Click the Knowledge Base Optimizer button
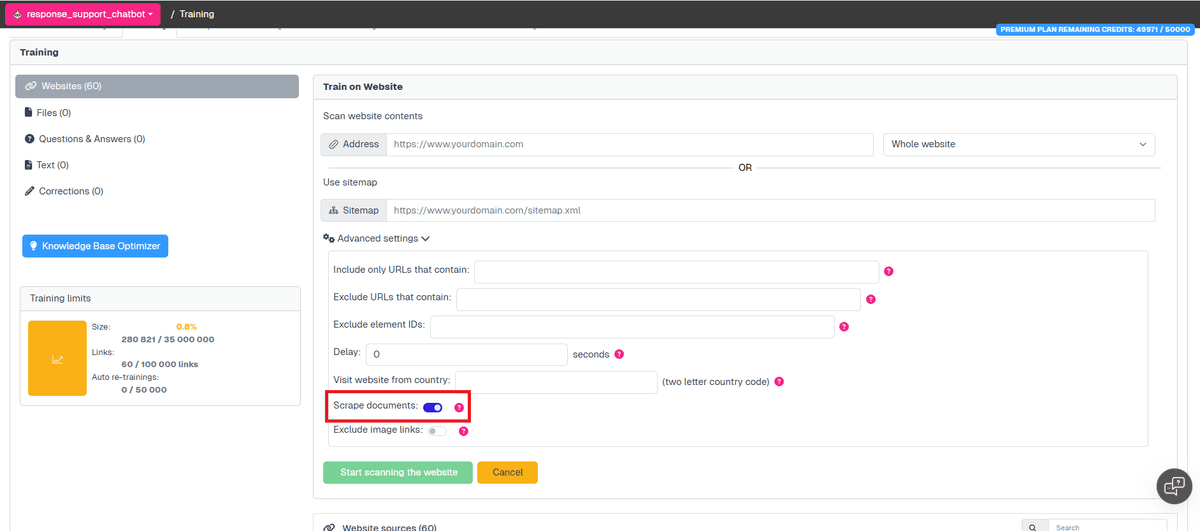Screen dimensions: 1200x531 (x=95, y=246)
